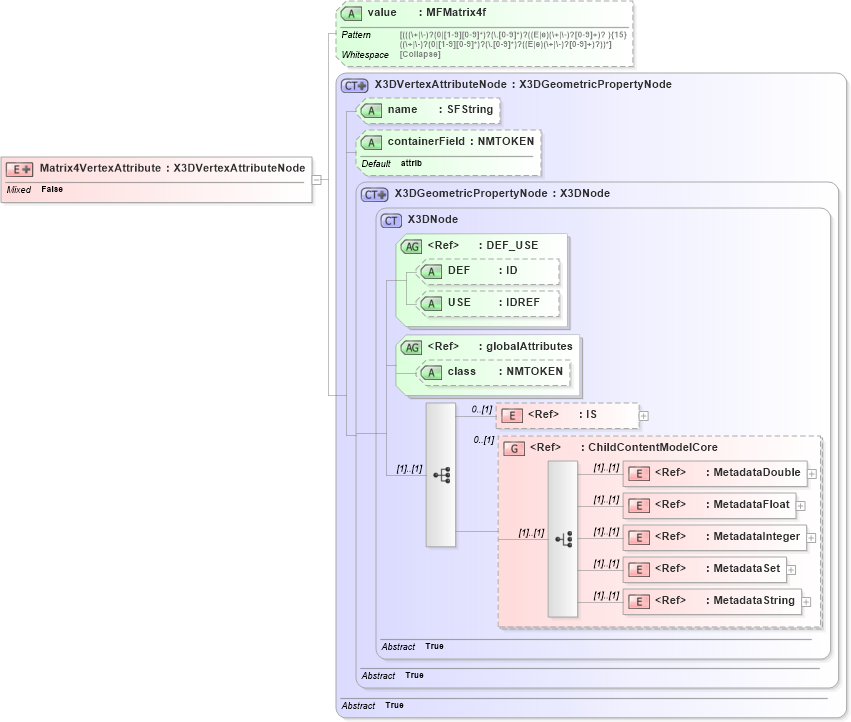Select the MetadataString reference name

[754, 600]
